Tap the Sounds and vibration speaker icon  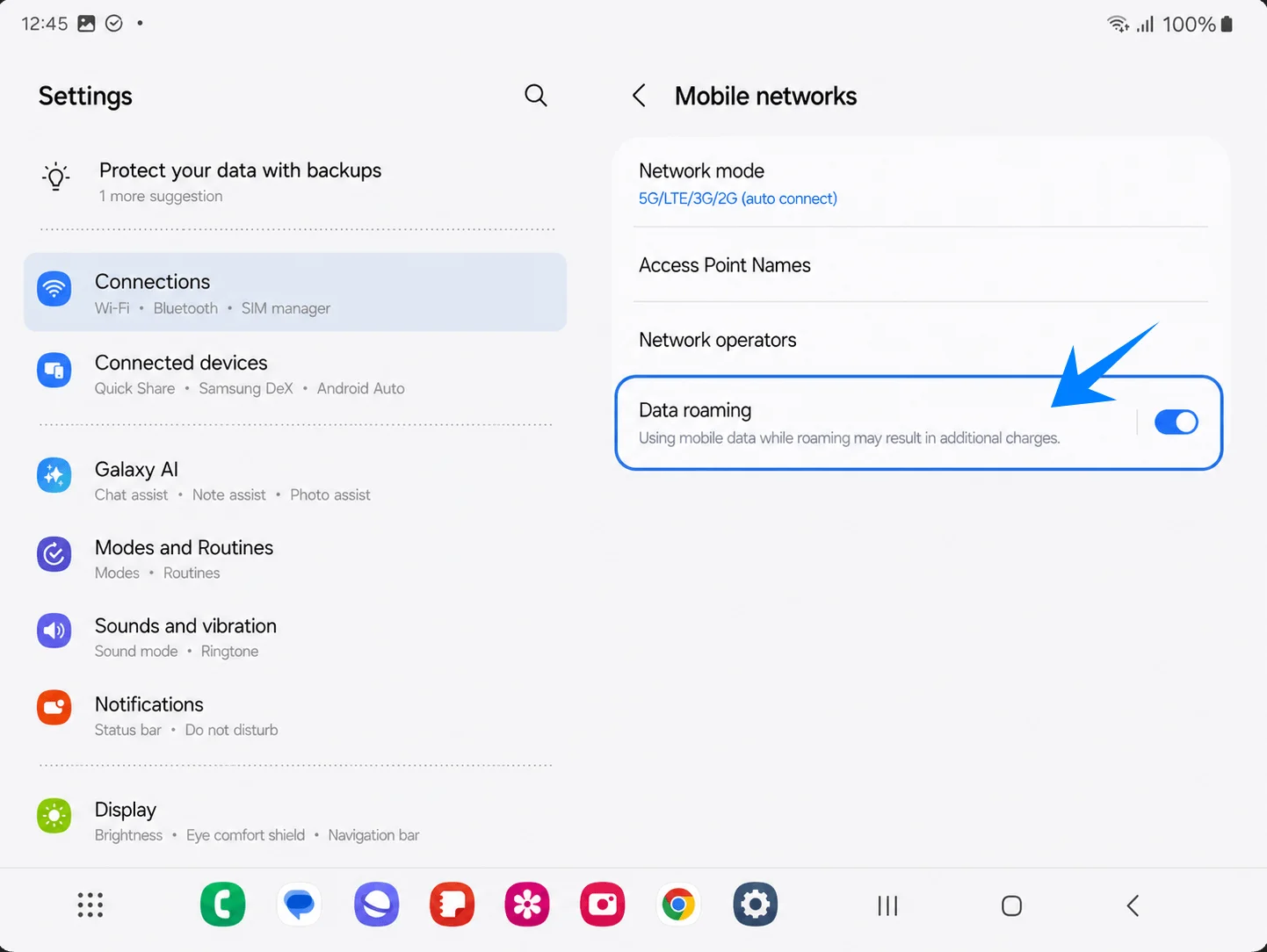pyautogui.click(x=54, y=631)
